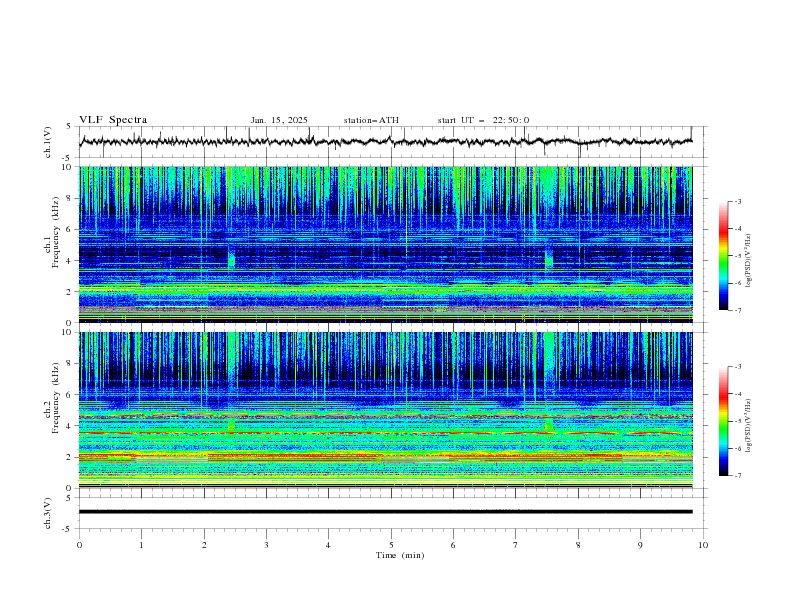Click the "5" volt tick of the ch.1 waveform

point(69,127)
